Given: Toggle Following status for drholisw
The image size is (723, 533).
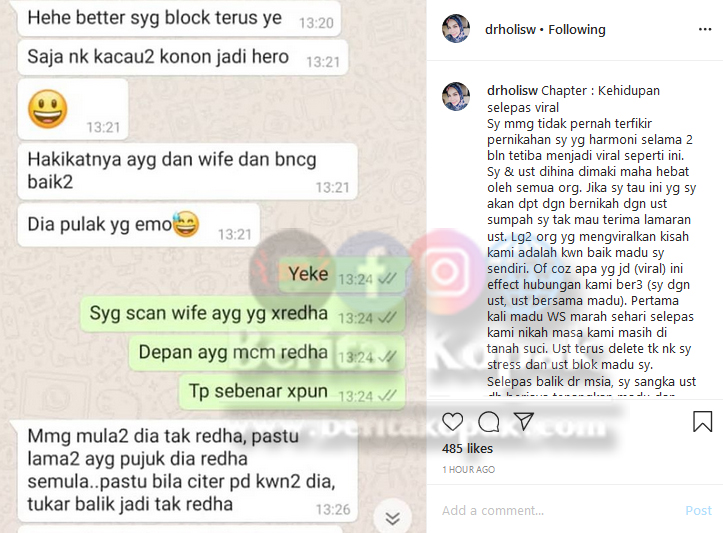Looking at the screenshot, I should (x=576, y=30).
